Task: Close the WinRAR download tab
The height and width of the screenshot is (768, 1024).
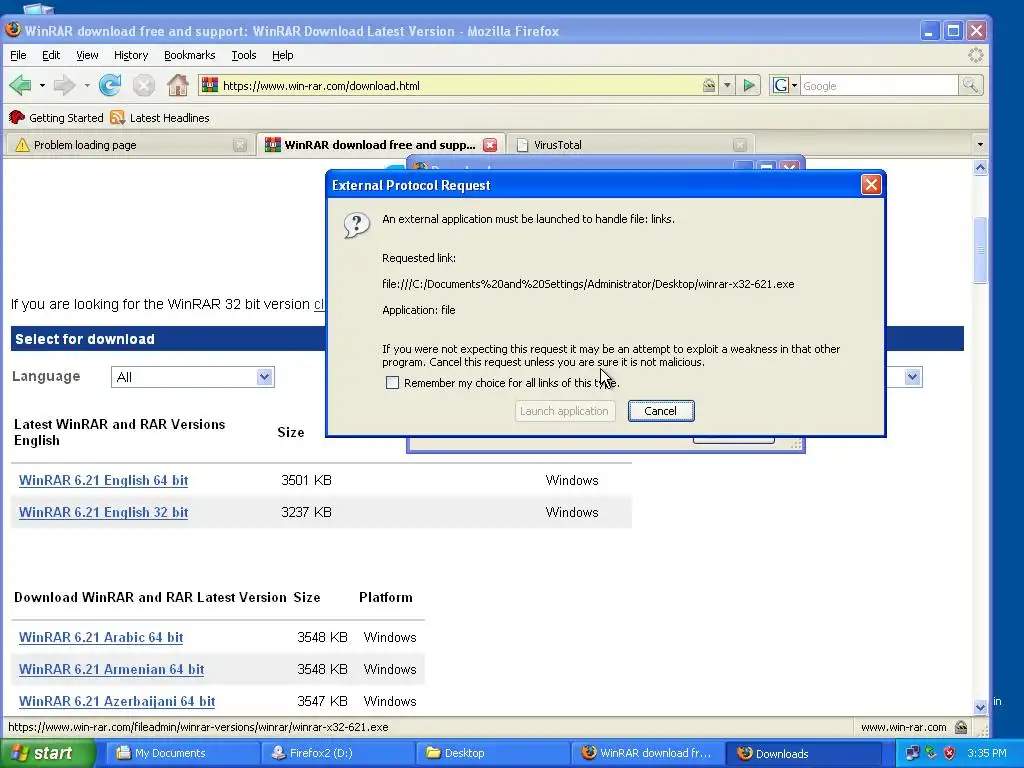Action: [490, 145]
